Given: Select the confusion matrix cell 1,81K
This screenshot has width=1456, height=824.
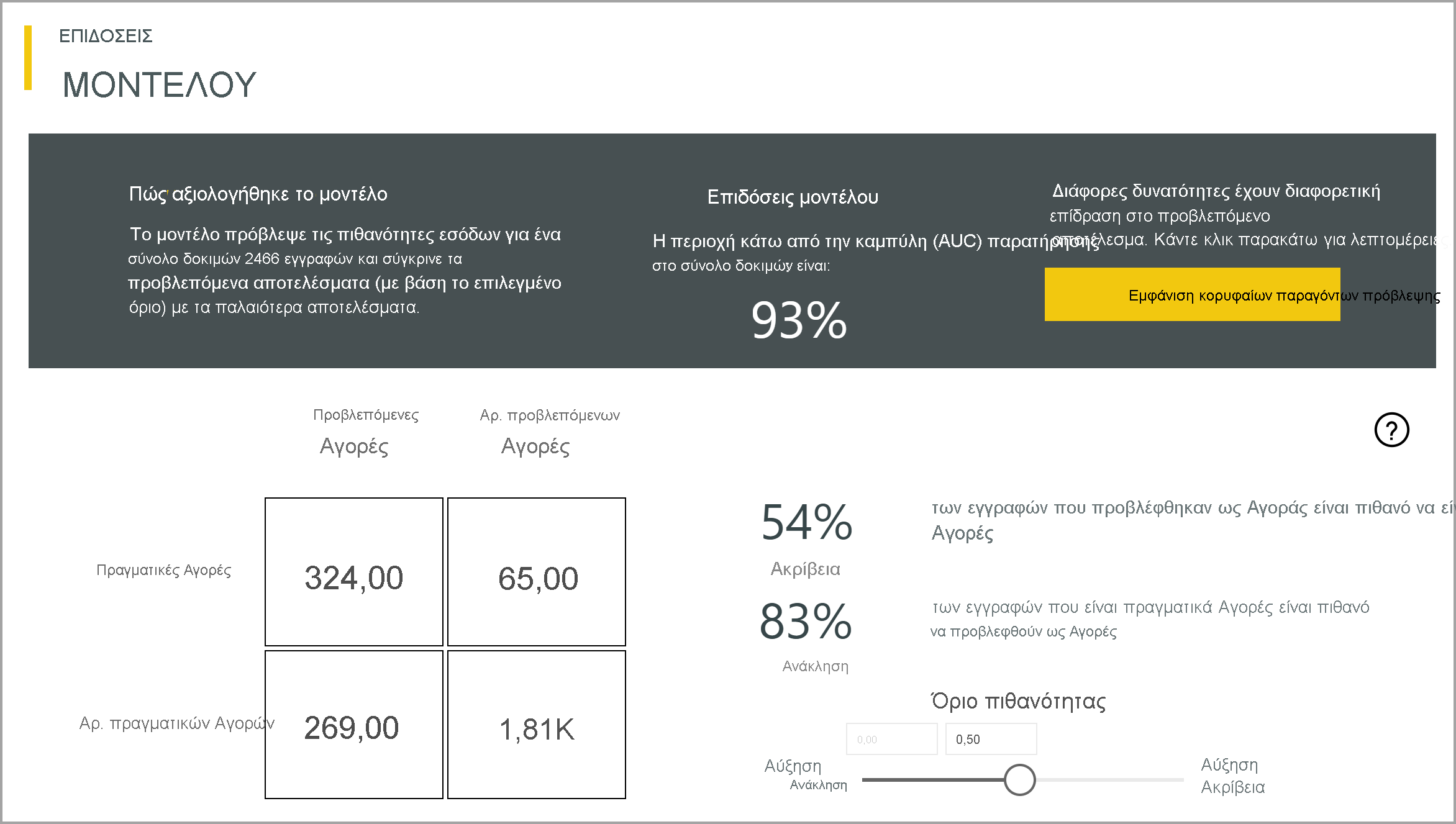Looking at the screenshot, I should point(537,725).
